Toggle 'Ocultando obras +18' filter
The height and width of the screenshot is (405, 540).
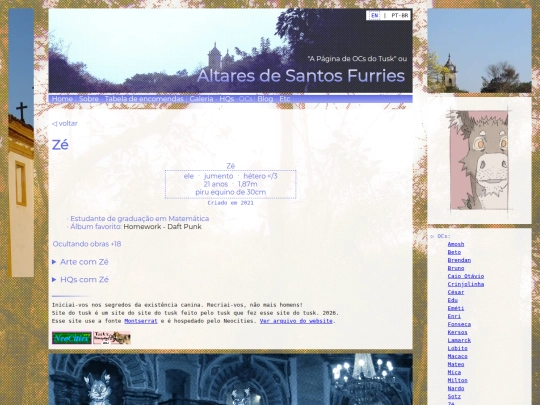pos(87,244)
